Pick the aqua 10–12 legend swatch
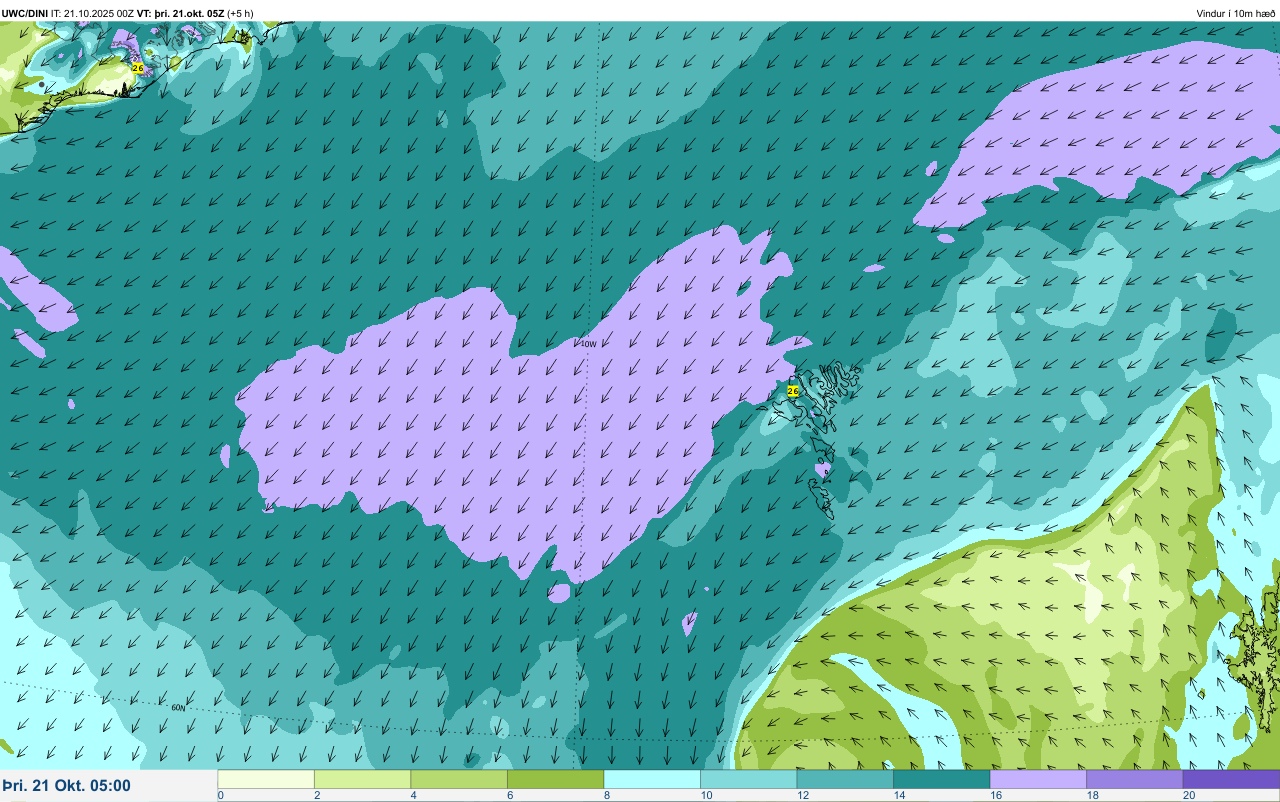The width and height of the screenshot is (1280, 802). [x=749, y=779]
